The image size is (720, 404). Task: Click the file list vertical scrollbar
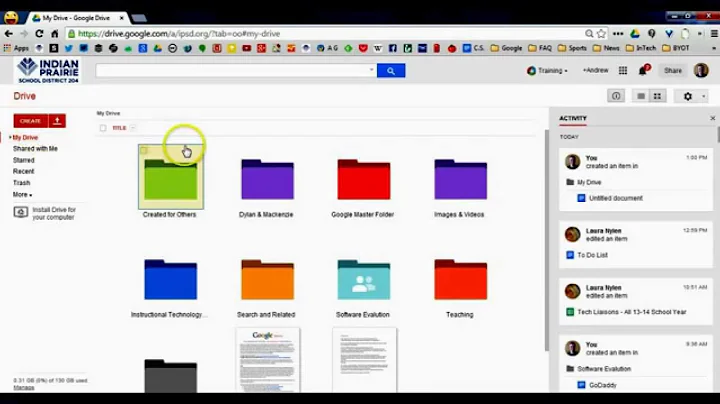pos(546,240)
